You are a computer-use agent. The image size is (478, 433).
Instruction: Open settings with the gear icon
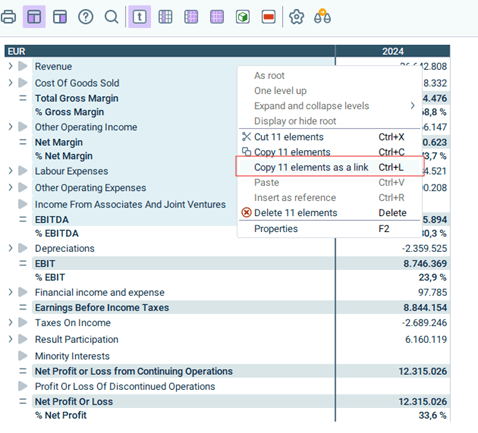[296, 17]
